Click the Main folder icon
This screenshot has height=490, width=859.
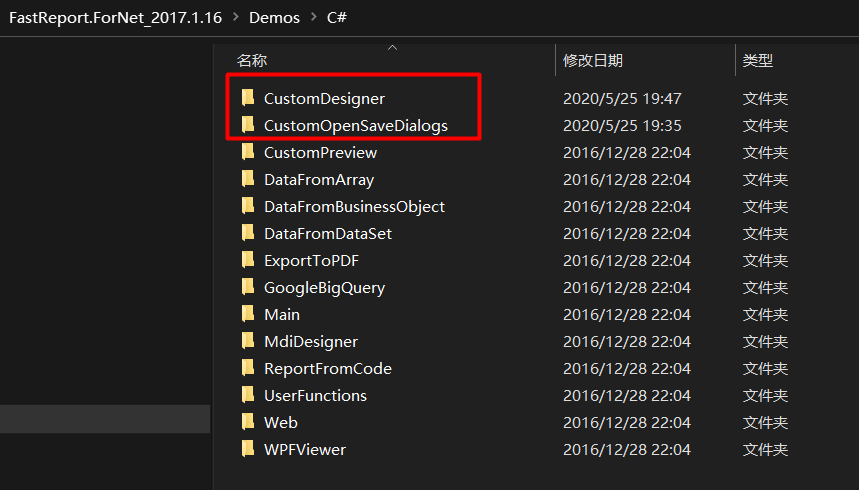[248, 314]
